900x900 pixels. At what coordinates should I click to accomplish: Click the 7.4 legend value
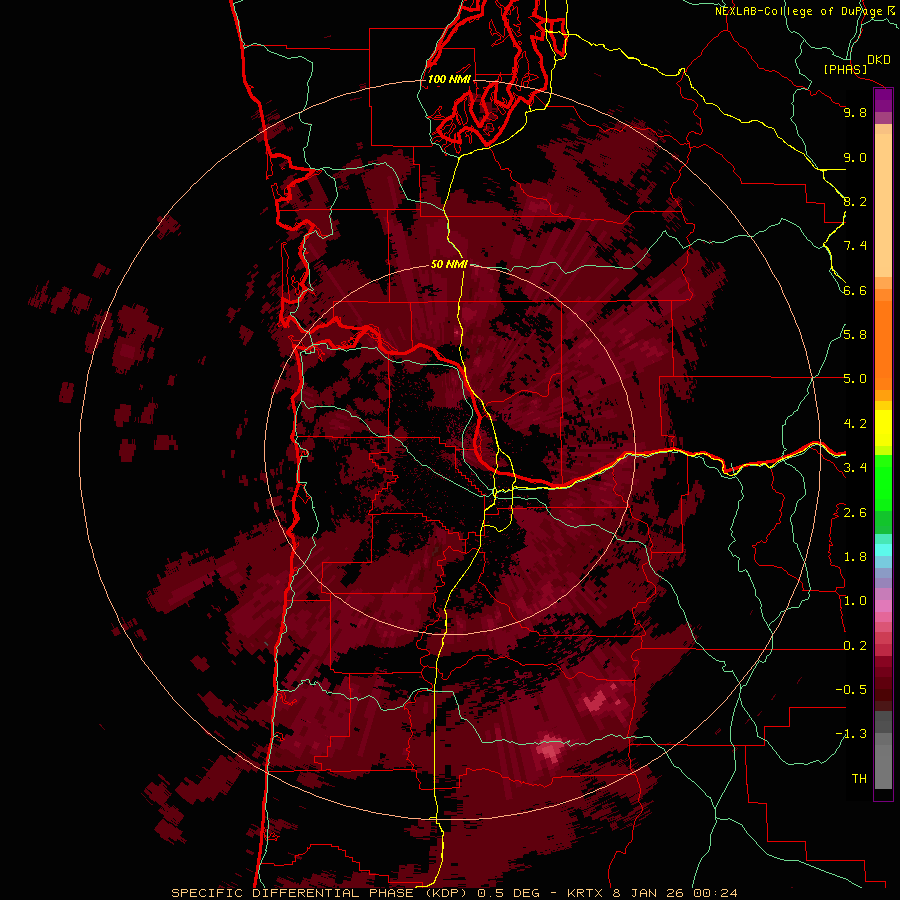pos(855,246)
